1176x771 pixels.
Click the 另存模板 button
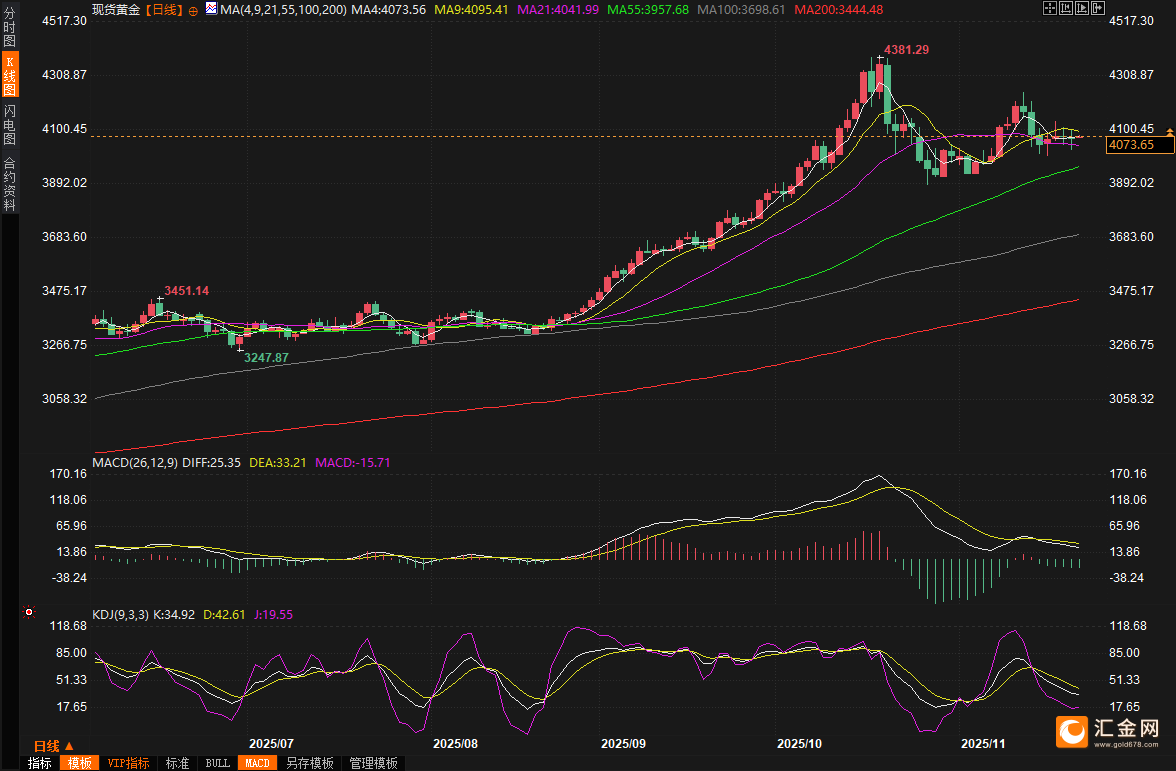(309, 763)
